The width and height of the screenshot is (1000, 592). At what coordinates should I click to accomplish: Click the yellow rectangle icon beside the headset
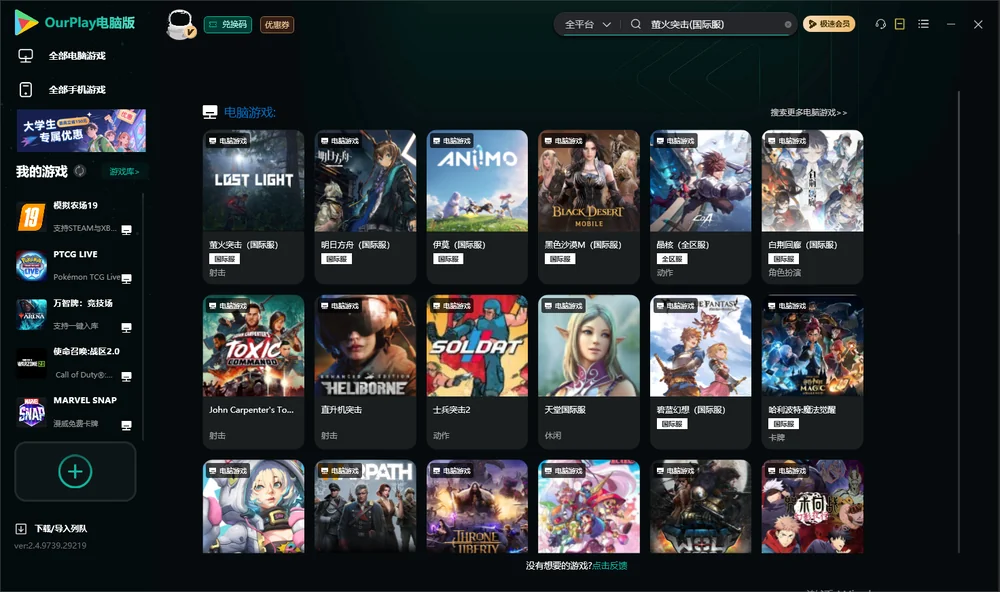(x=900, y=24)
